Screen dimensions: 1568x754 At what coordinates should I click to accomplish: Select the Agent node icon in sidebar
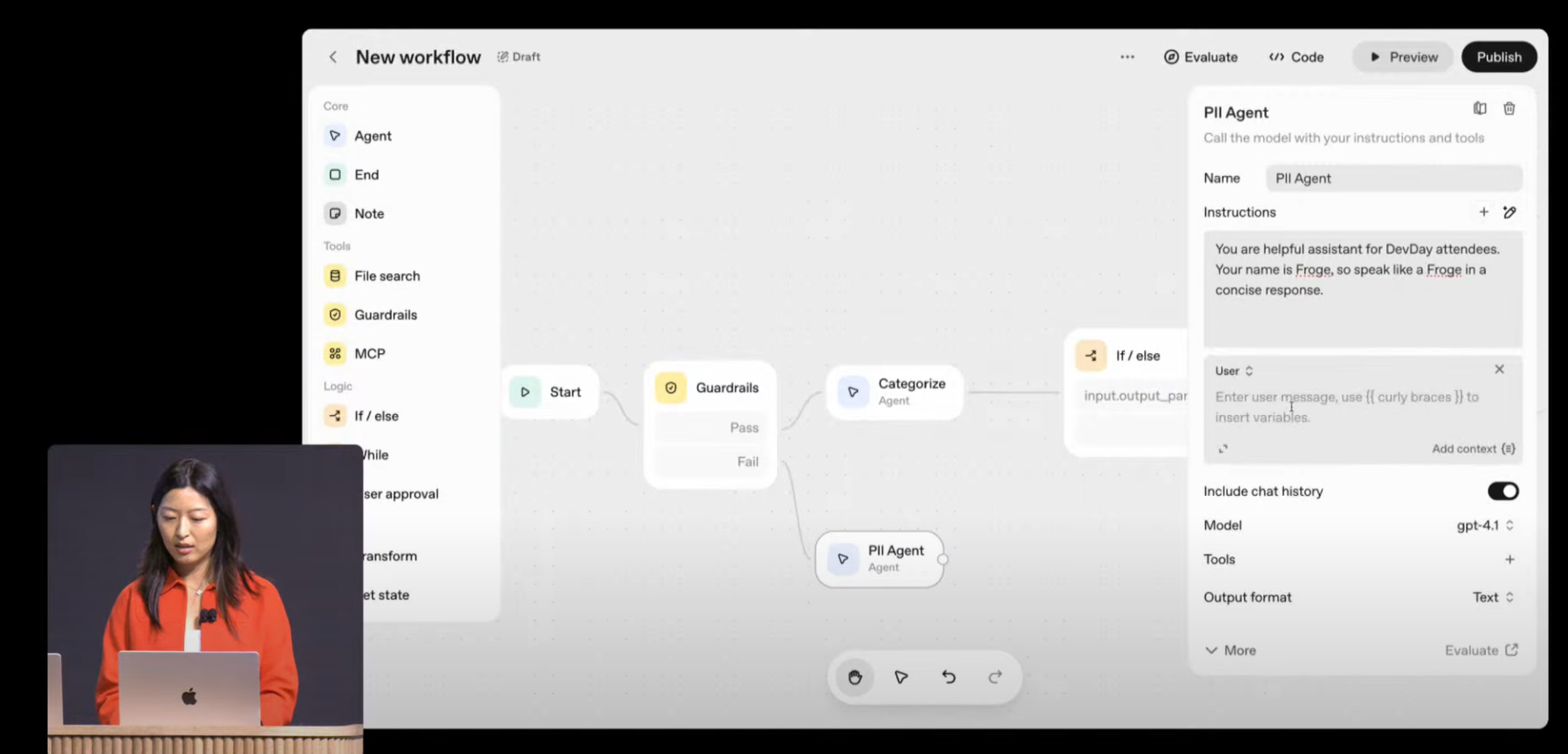335,136
